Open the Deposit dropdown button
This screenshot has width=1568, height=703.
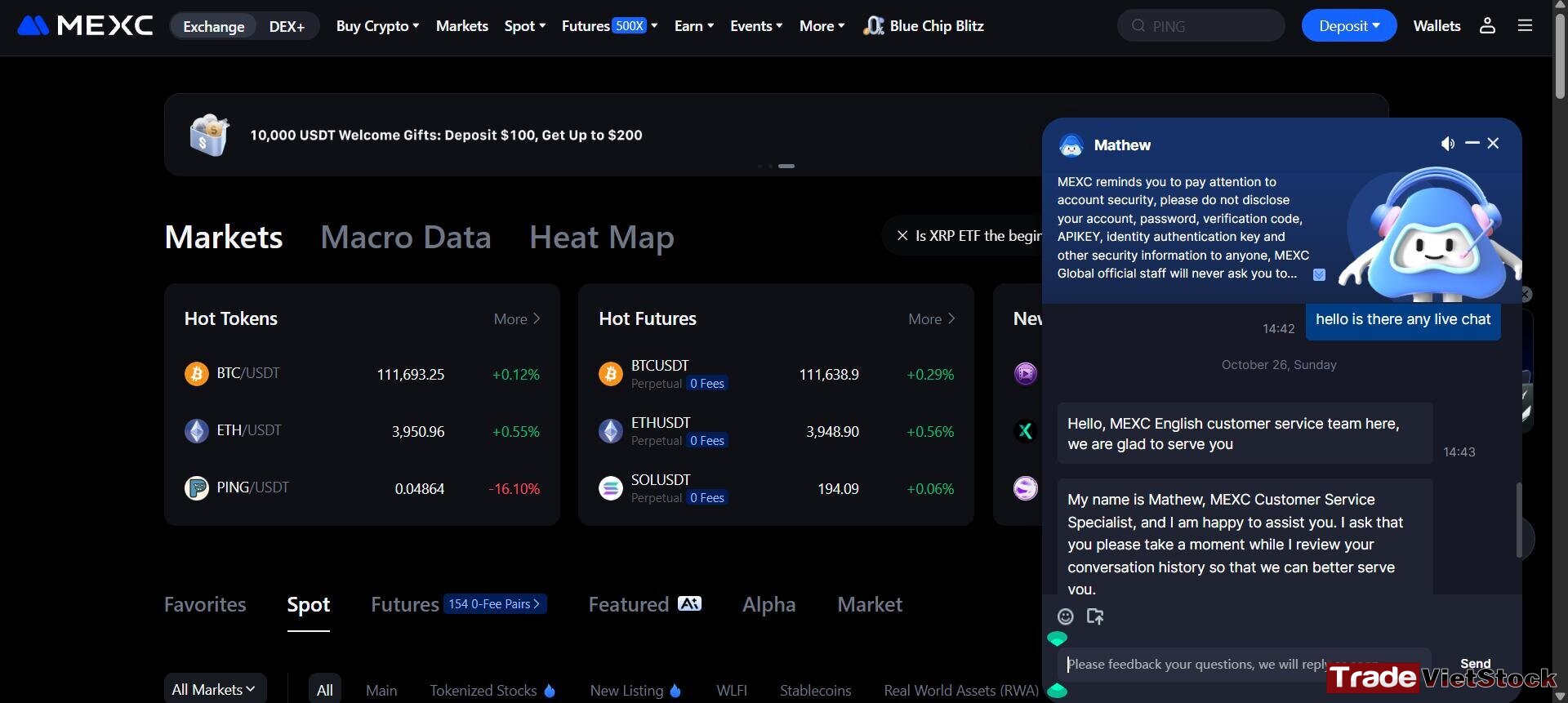pos(1348,26)
